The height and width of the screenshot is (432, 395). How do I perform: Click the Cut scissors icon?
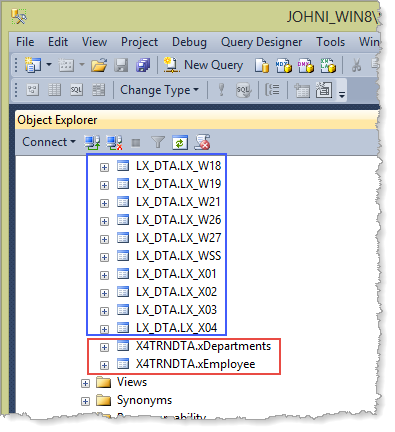pos(356,65)
